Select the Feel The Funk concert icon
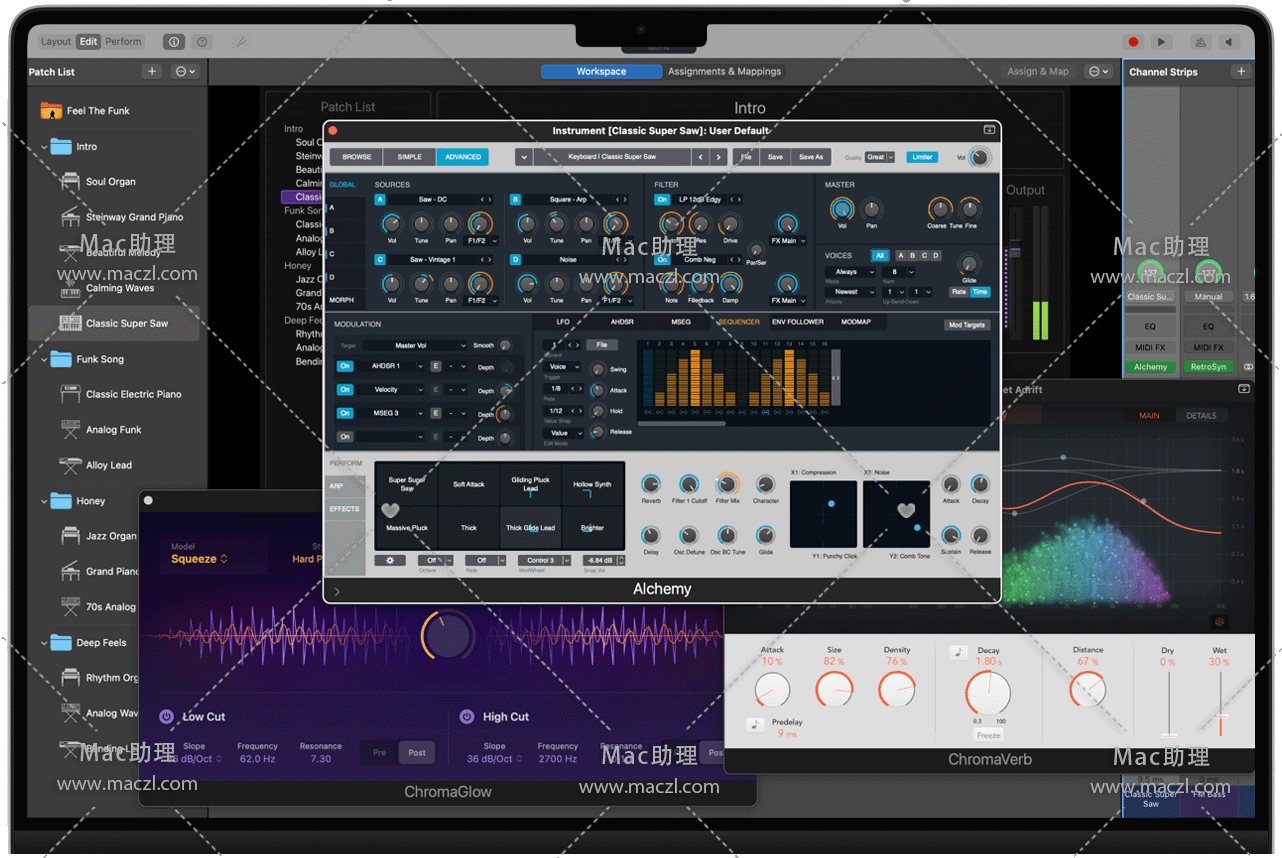1282x858 pixels. point(51,110)
